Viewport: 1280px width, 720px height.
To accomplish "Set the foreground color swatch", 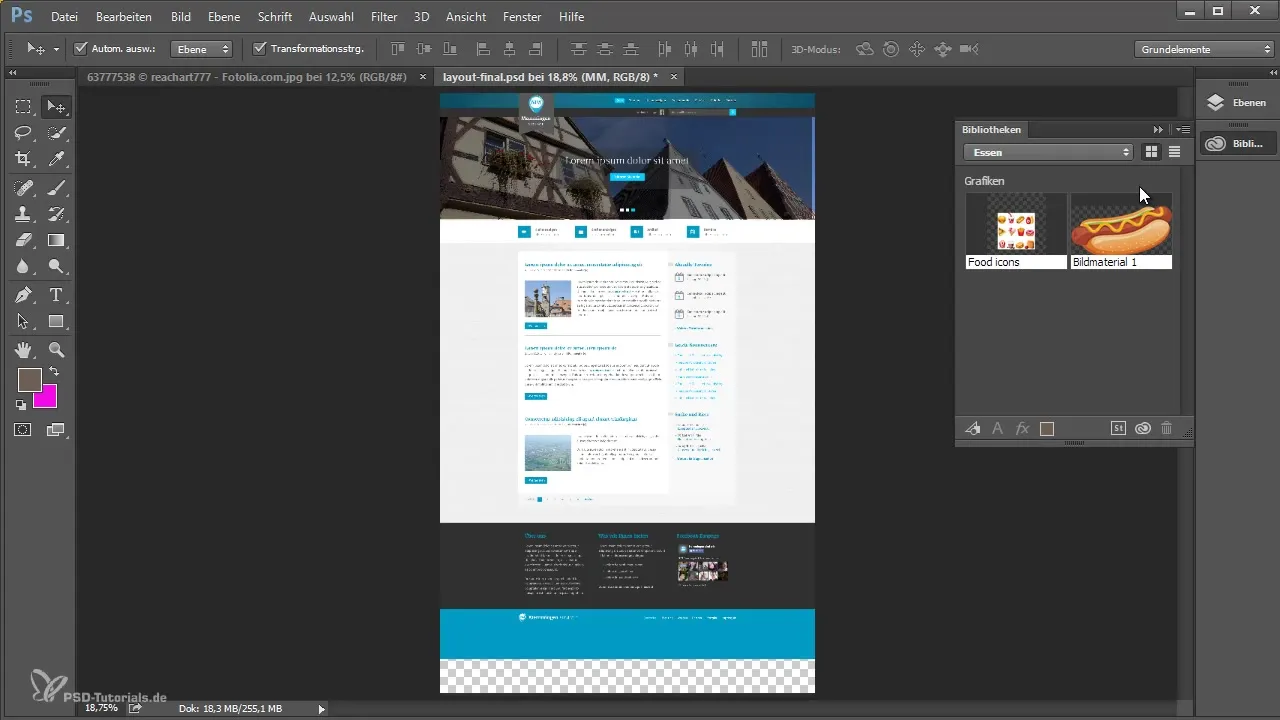I will [x=29, y=379].
